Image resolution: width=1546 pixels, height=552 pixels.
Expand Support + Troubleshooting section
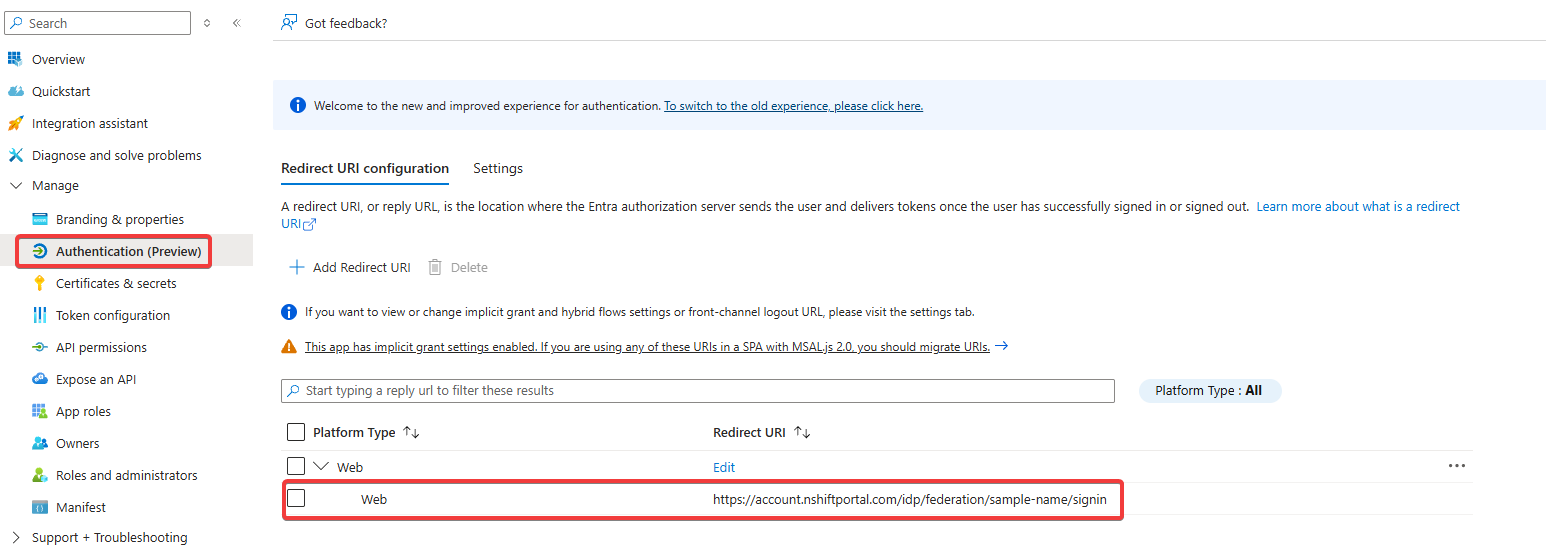tap(15, 537)
